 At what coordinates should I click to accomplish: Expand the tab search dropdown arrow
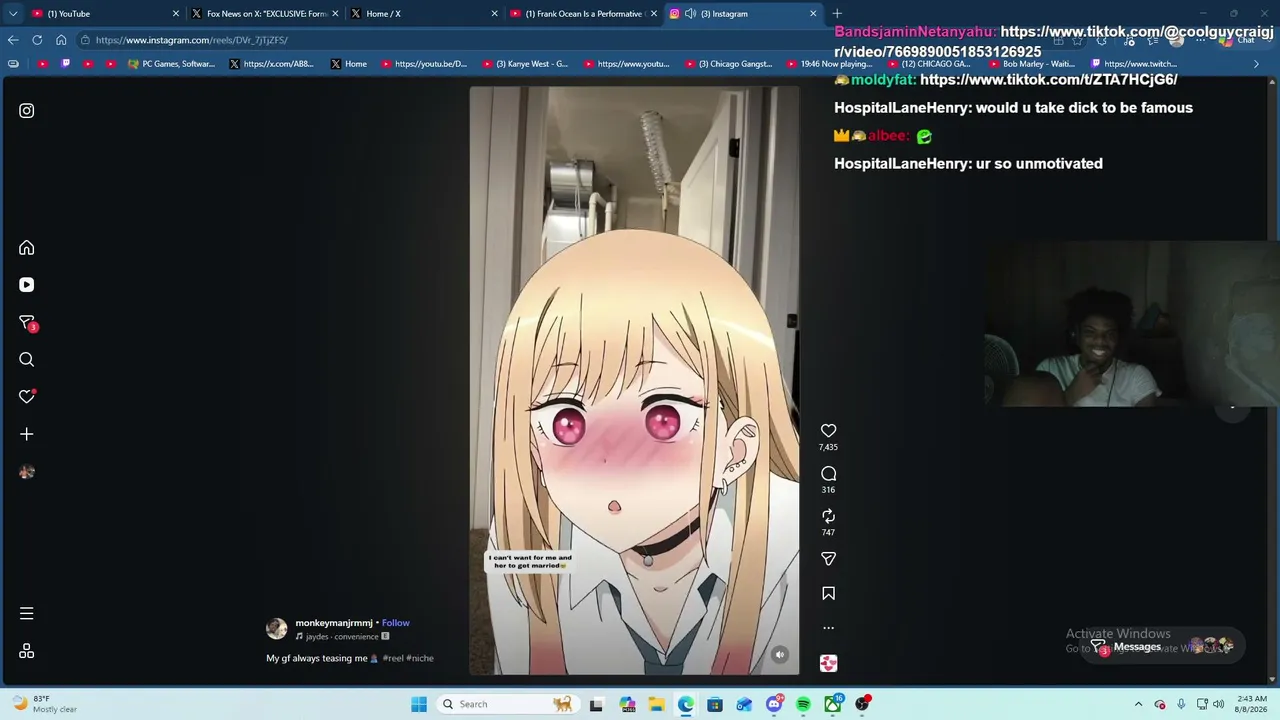point(13,14)
